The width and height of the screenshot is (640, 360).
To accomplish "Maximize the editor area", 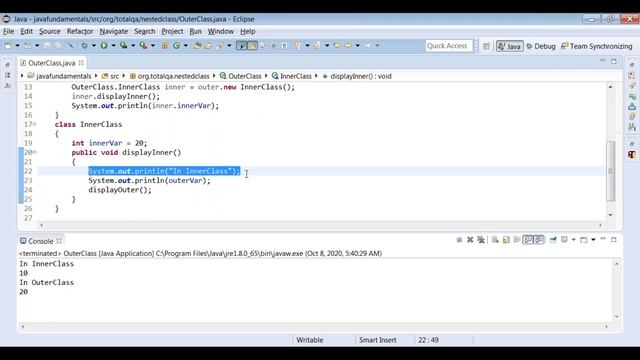I will [613, 62].
